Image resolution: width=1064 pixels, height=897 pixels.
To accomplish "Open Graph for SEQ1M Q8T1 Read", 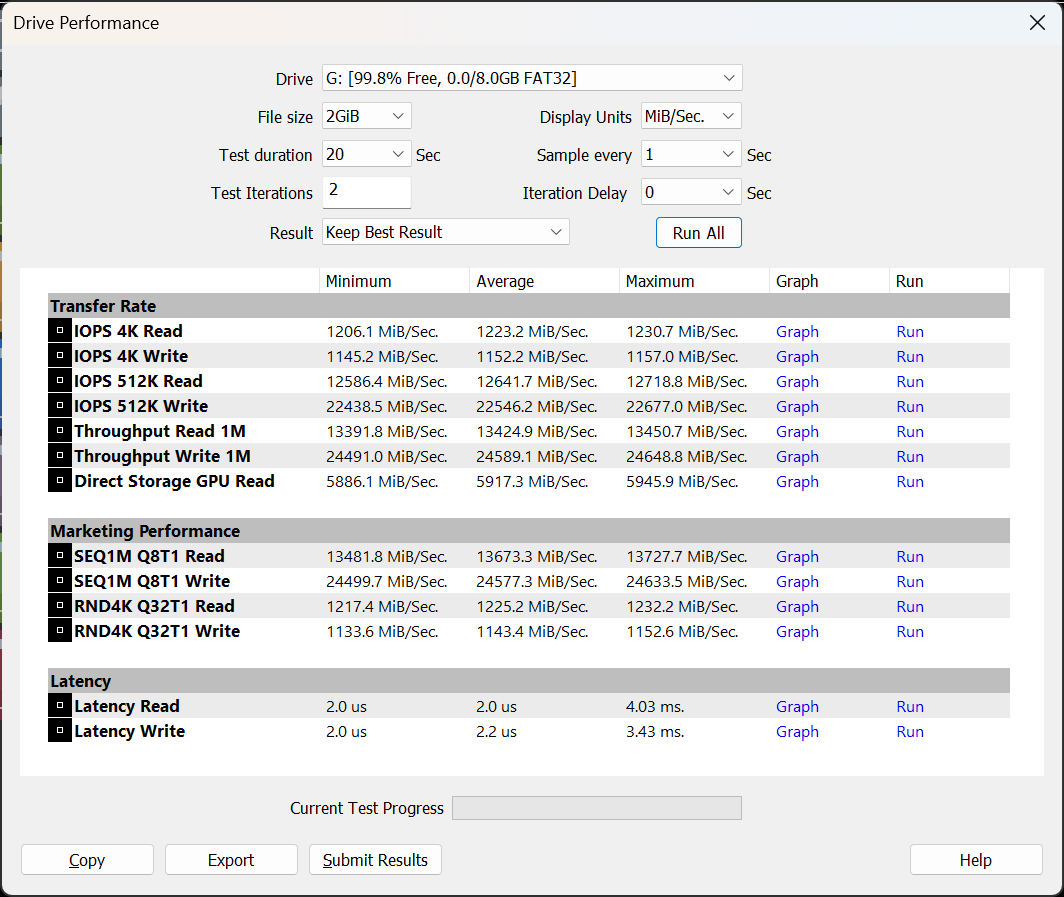I will tap(797, 556).
